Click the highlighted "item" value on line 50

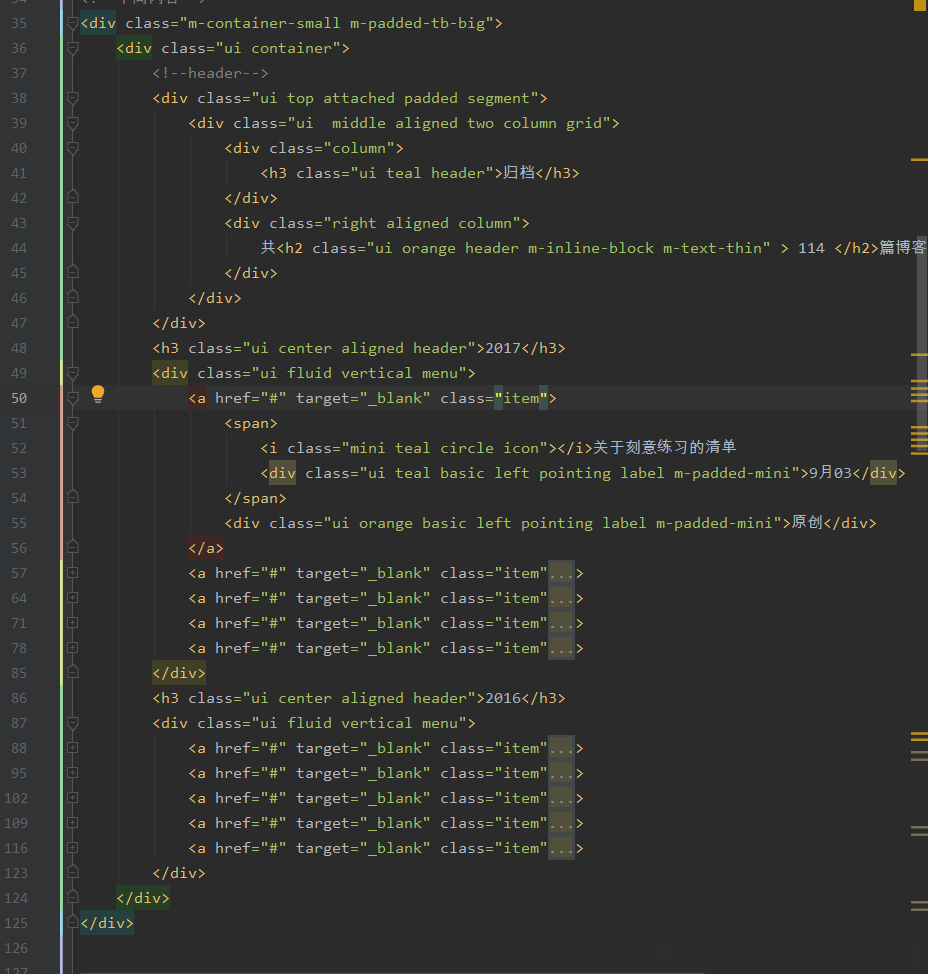521,398
